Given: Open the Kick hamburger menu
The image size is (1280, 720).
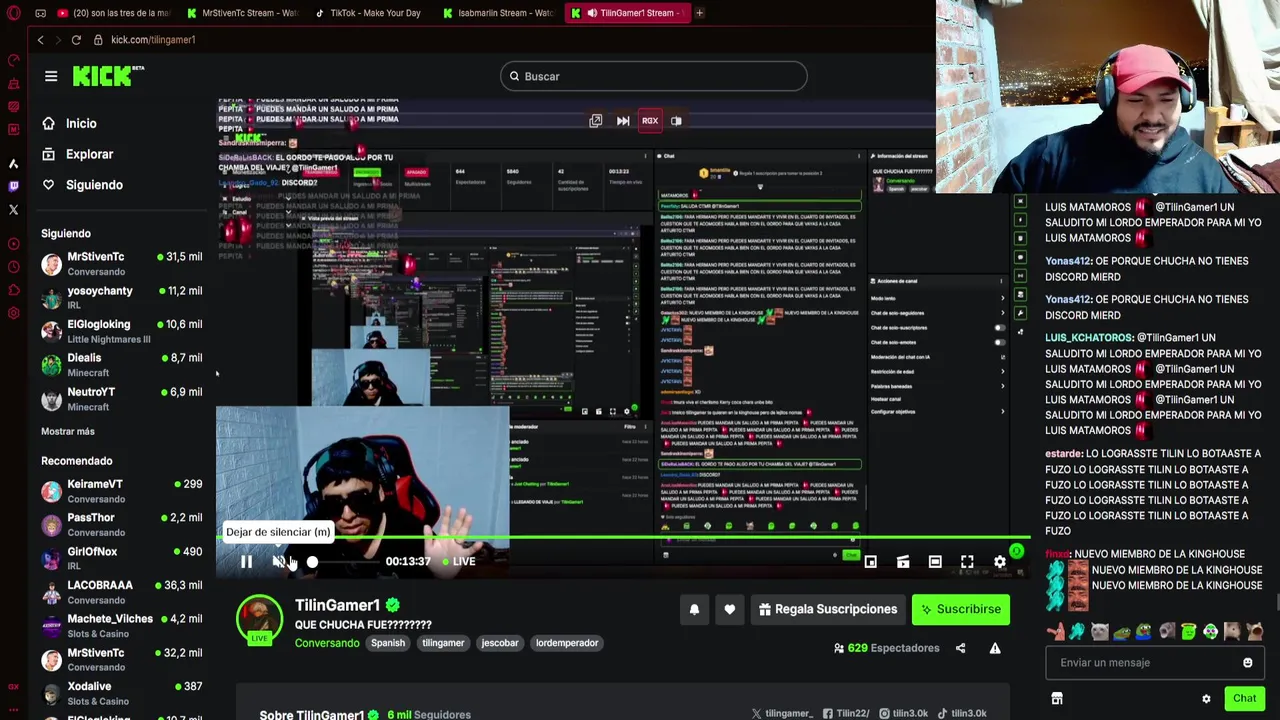Looking at the screenshot, I should [x=51, y=76].
